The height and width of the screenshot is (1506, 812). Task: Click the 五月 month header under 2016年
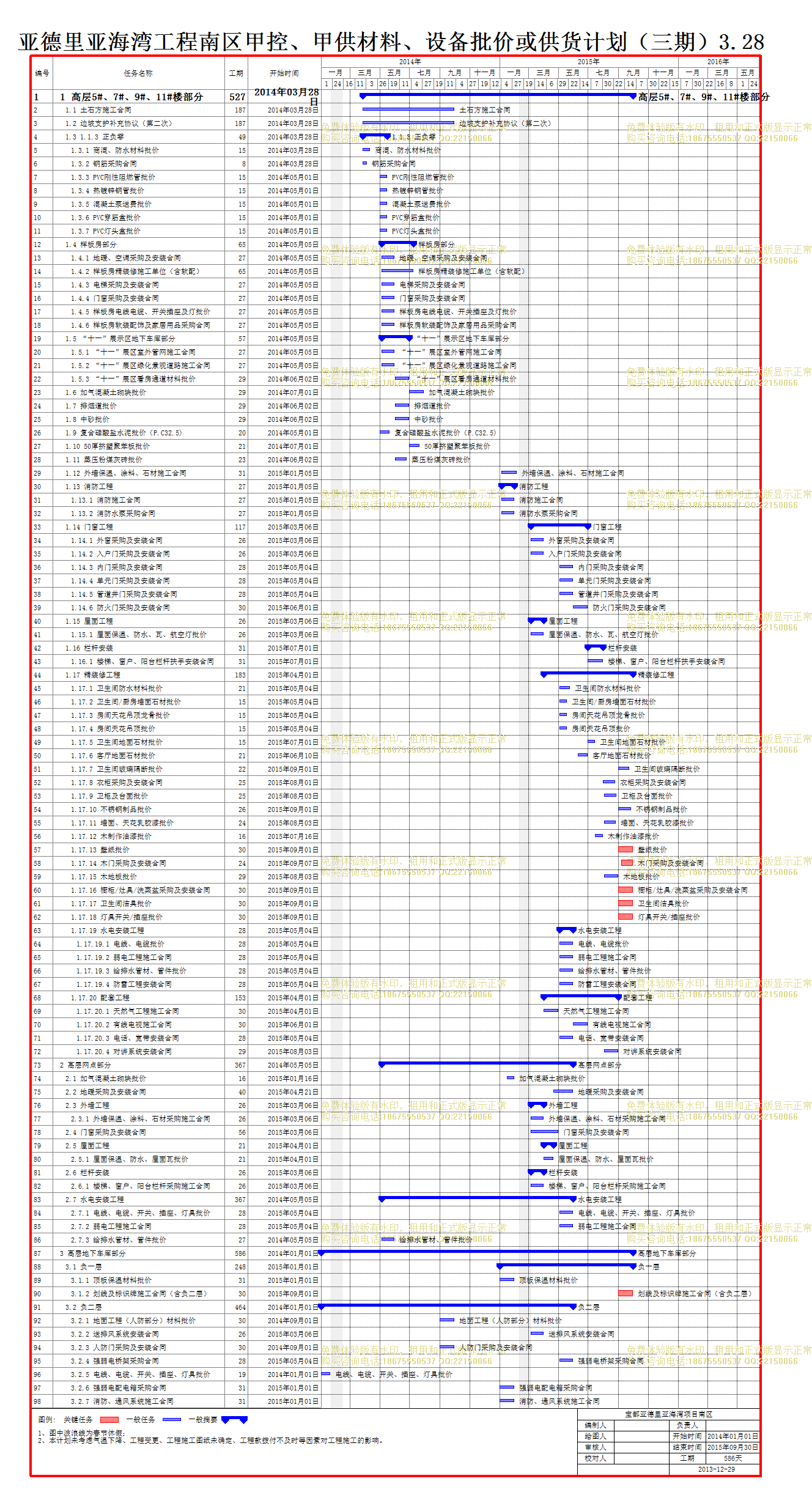coord(747,73)
